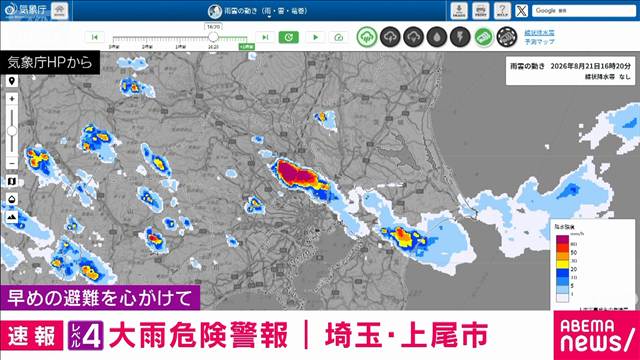Open the HOME button in header
Image resolution: width=640 pixels, height=360 pixels.
(x=60, y=10)
